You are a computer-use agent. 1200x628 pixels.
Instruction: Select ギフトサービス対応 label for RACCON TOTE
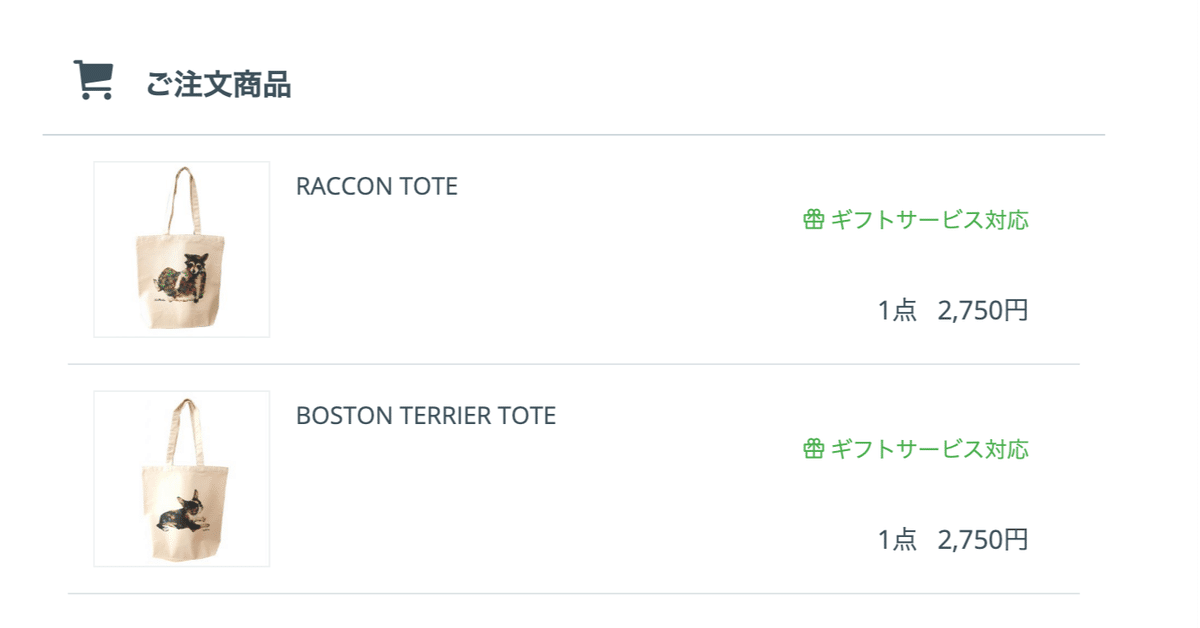929,219
